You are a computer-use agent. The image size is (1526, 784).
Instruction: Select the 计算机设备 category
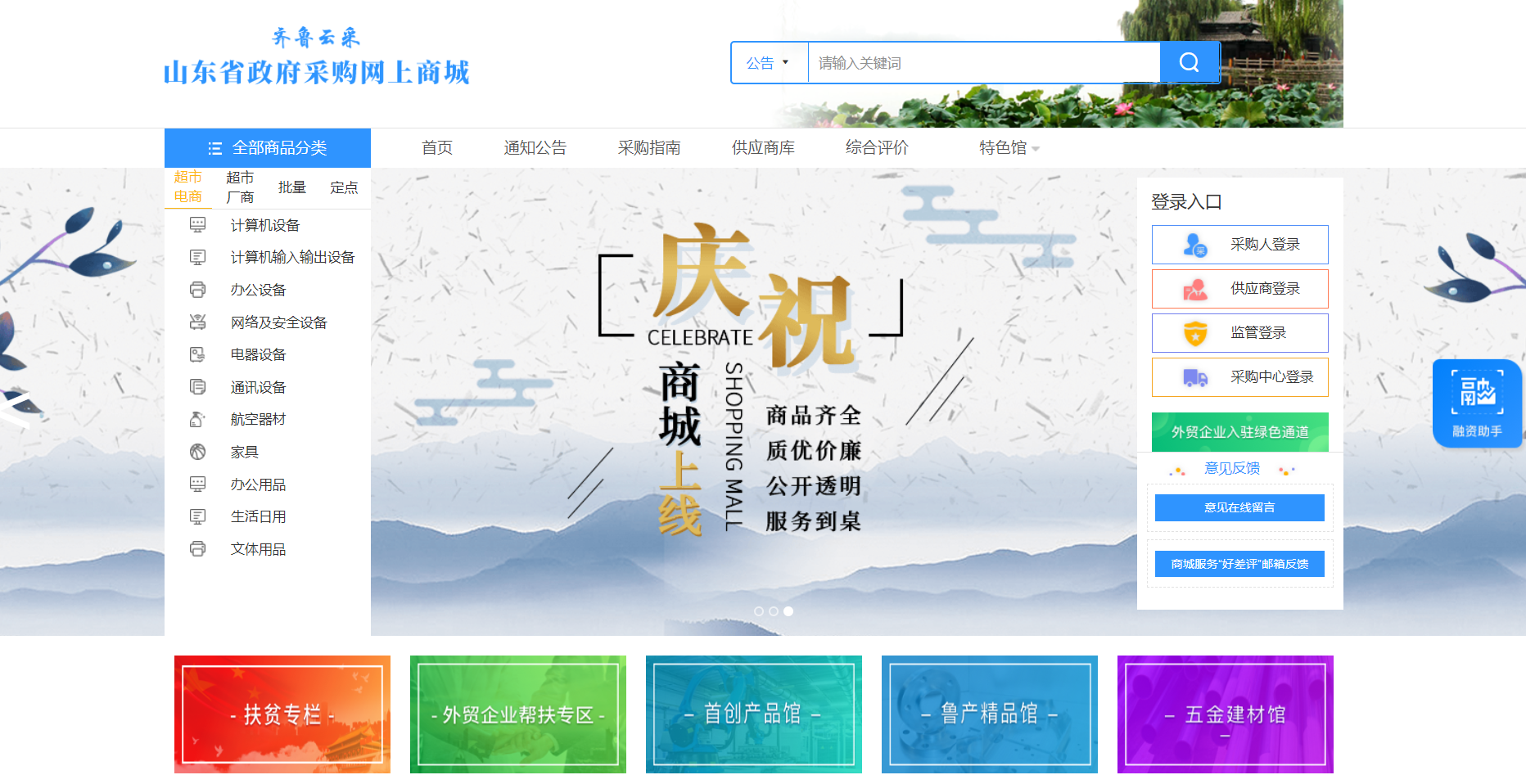click(x=265, y=225)
